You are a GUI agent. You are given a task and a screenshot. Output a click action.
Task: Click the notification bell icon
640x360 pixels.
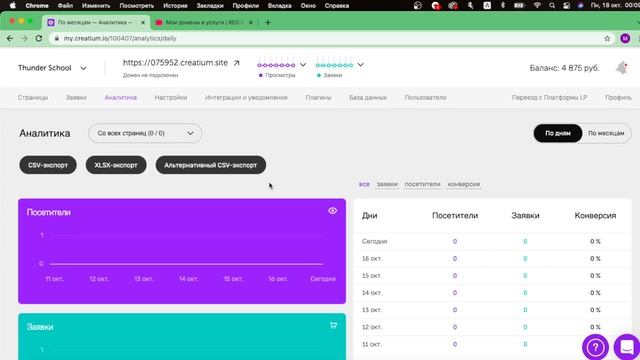[x=622, y=68]
